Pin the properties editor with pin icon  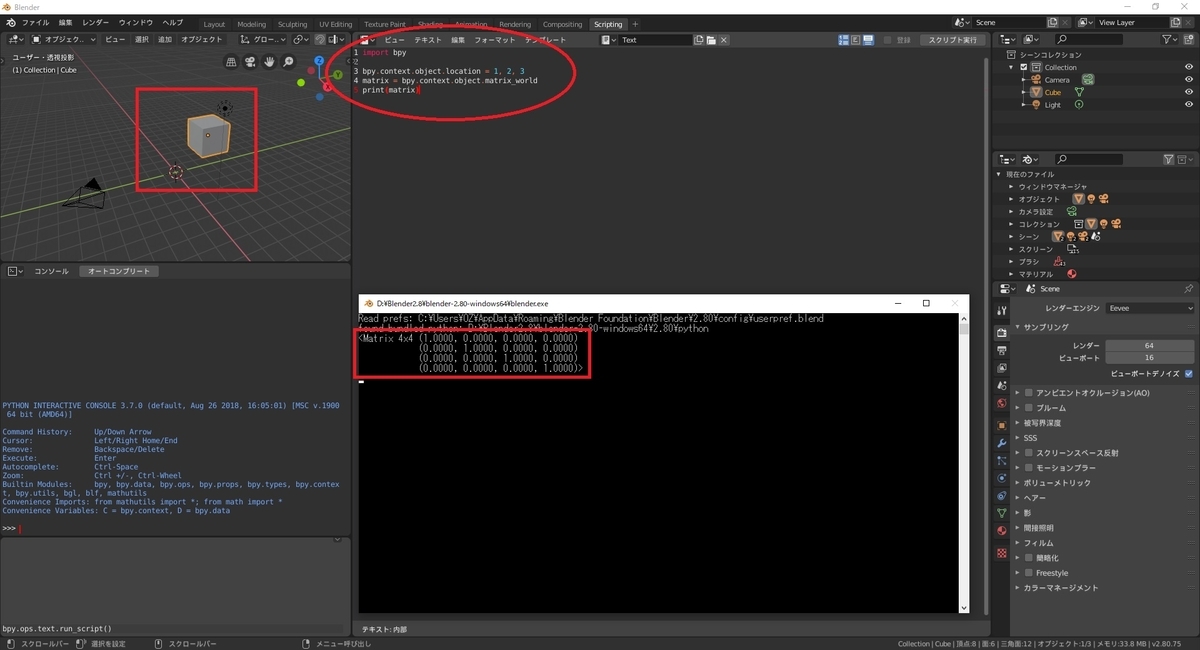coord(1188,288)
